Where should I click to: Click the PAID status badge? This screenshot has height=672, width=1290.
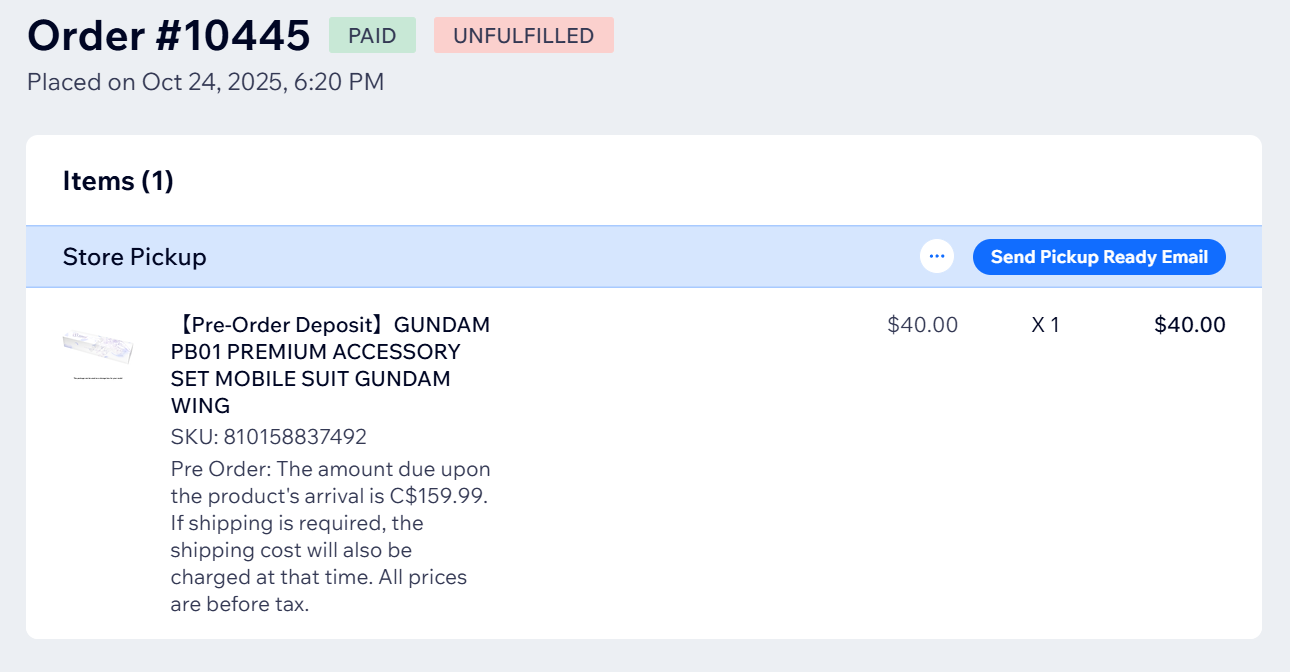coord(372,35)
